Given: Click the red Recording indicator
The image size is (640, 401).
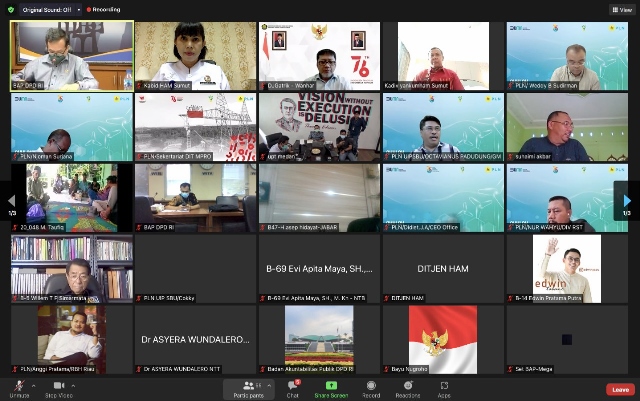Looking at the screenshot, I should [x=103, y=9].
